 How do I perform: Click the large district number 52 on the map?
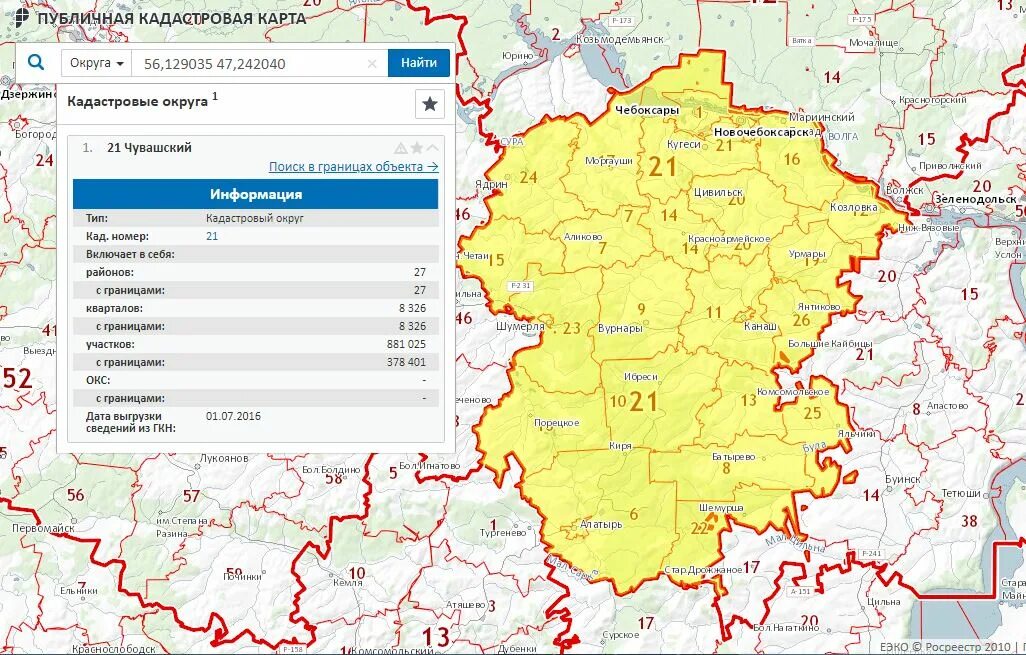pyautogui.click(x=17, y=378)
